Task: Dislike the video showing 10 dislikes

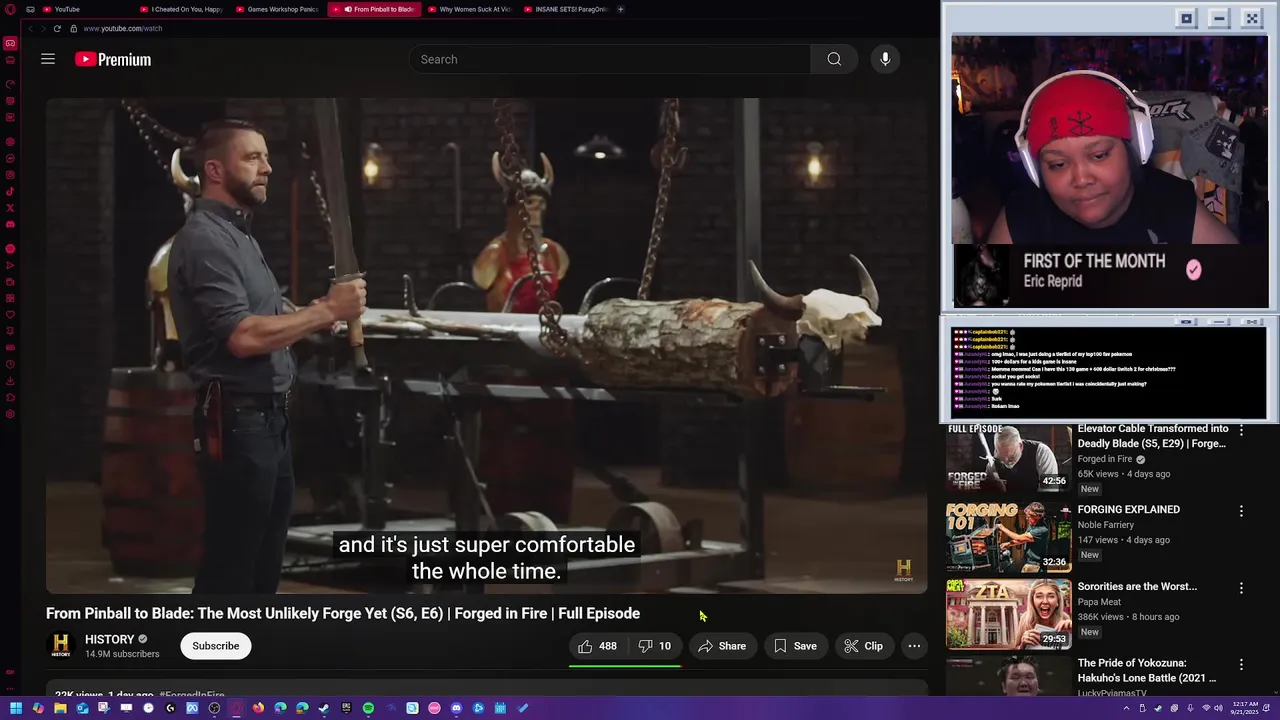Action: [x=655, y=646]
